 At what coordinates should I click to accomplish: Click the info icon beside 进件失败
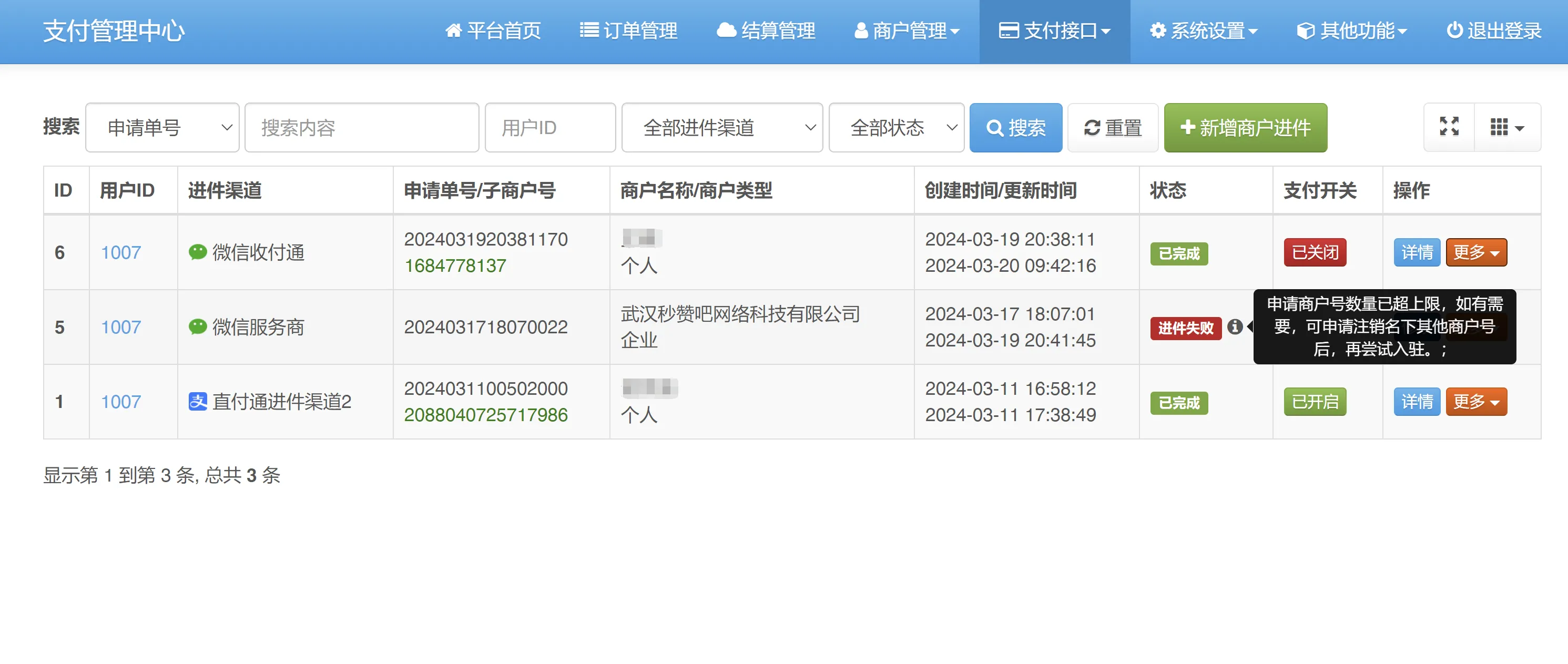[x=1235, y=327]
